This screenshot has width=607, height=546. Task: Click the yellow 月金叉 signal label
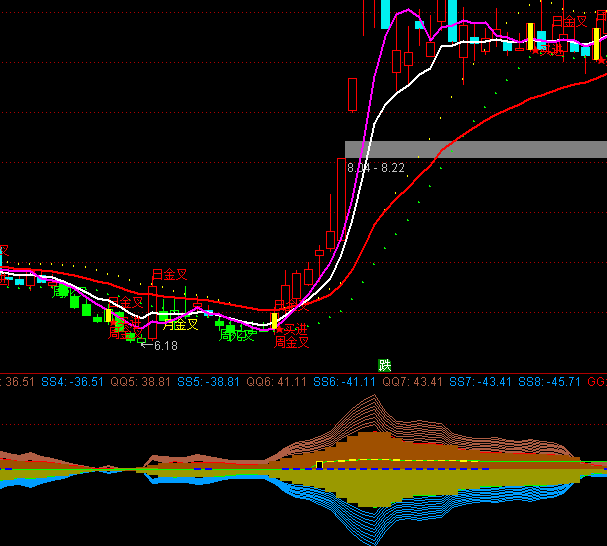180,324
